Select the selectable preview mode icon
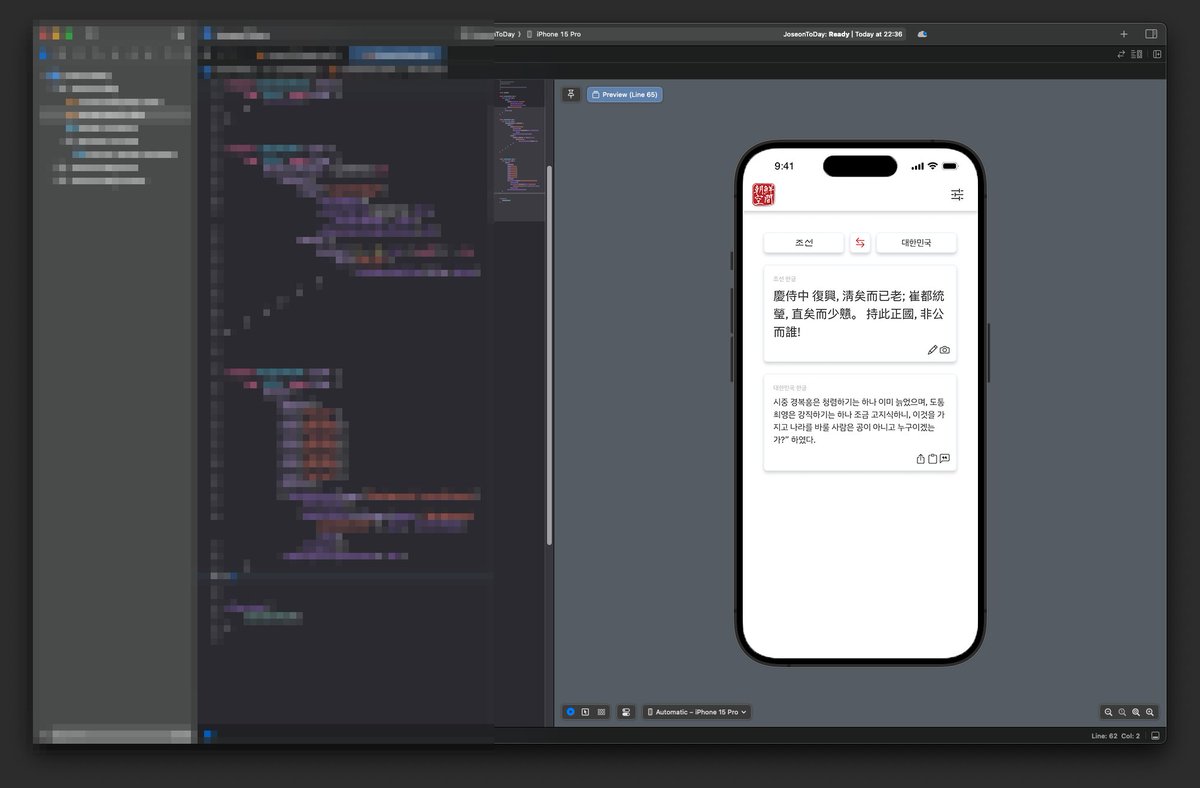Image resolution: width=1200 pixels, height=788 pixels. point(587,712)
